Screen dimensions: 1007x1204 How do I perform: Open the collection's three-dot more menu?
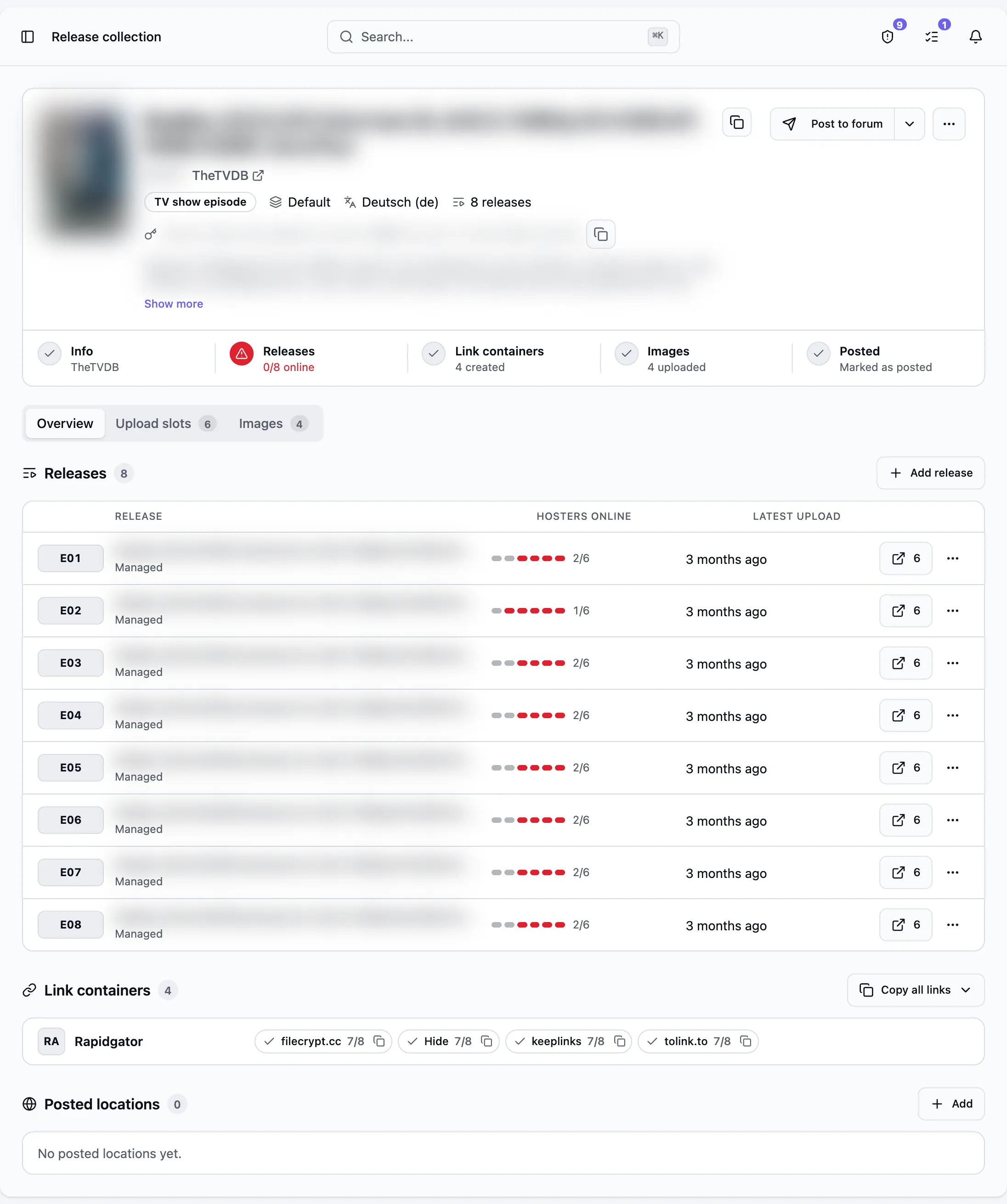coord(949,124)
